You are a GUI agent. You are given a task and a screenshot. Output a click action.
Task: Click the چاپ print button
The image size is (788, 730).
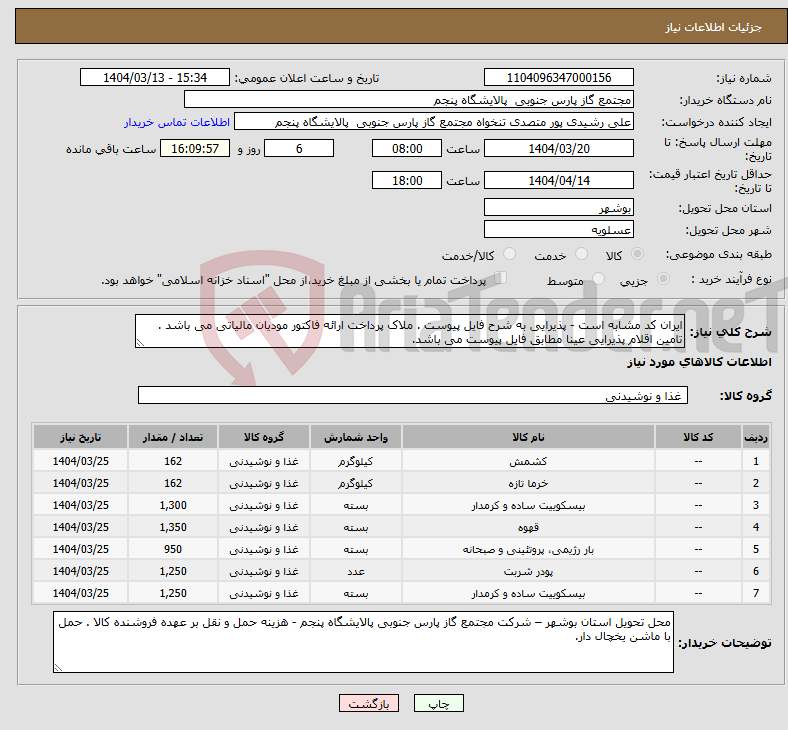click(x=439, y=703)
